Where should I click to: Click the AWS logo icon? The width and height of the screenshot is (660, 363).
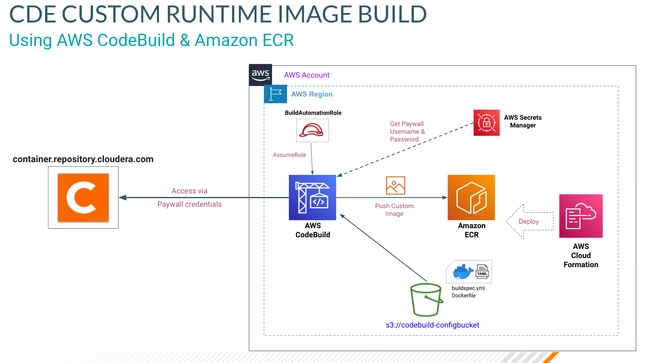click(260, 75)
